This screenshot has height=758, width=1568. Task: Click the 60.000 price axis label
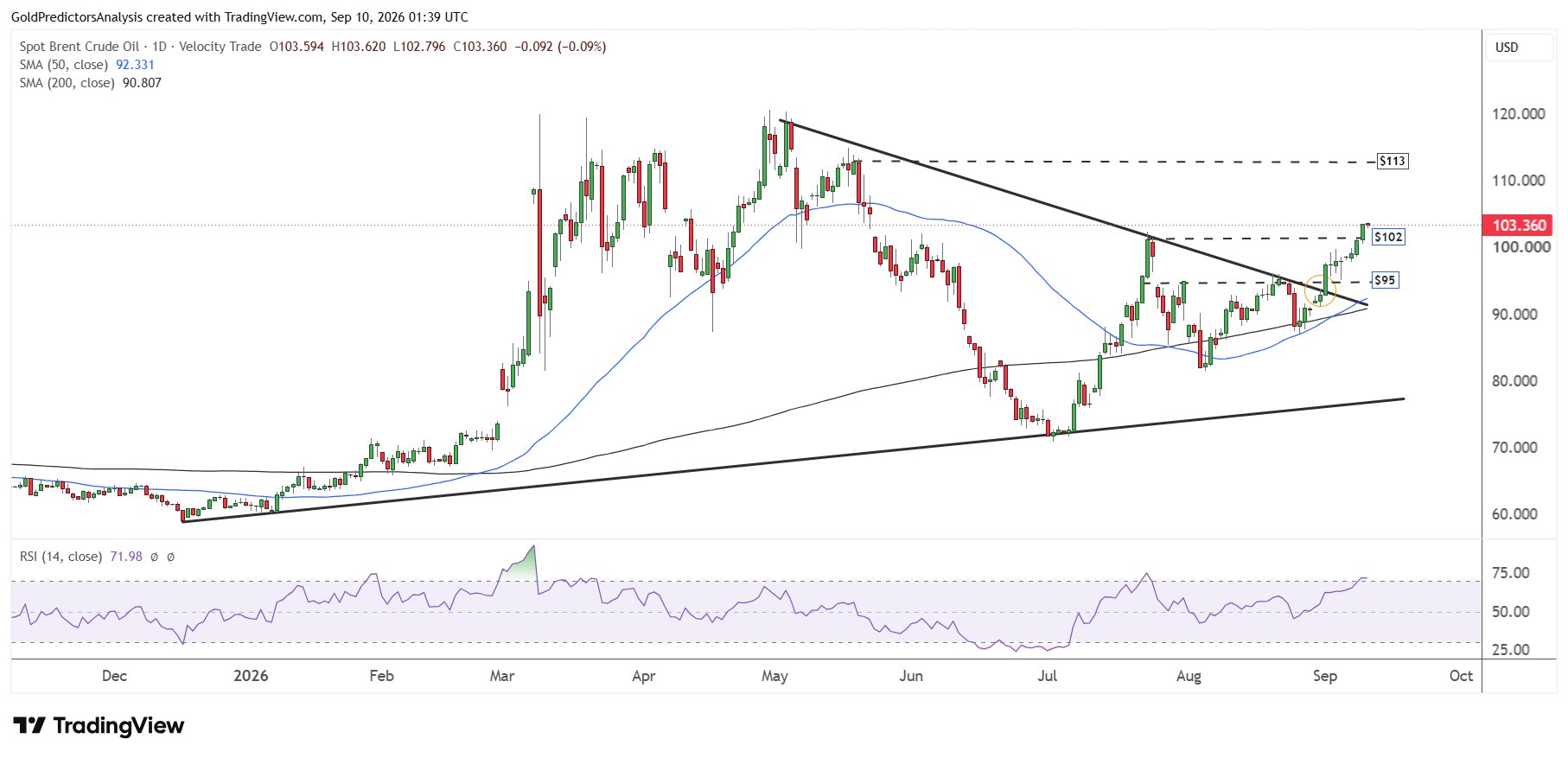1514,514
